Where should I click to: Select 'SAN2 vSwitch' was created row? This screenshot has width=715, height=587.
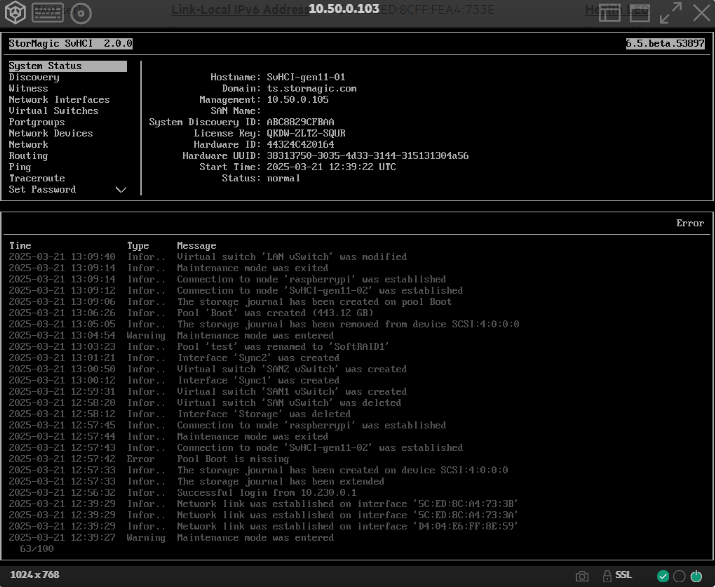click(207, 369)
